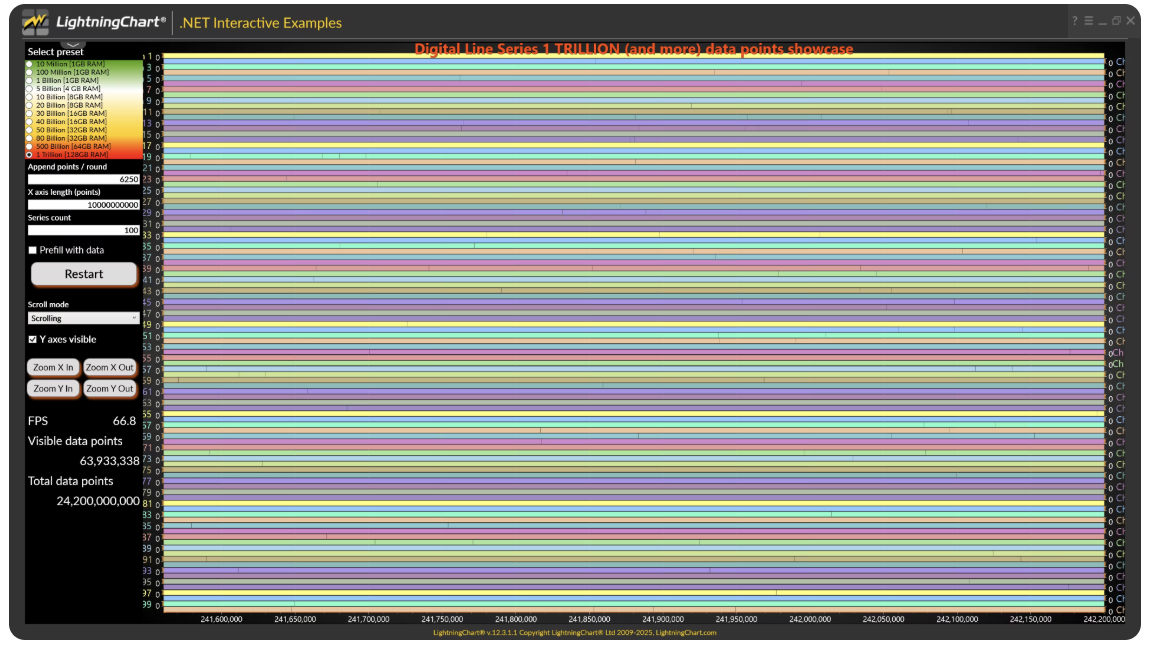Click the FPS value 66.8
1150x648 pixels.
click(x=124, y=421)
